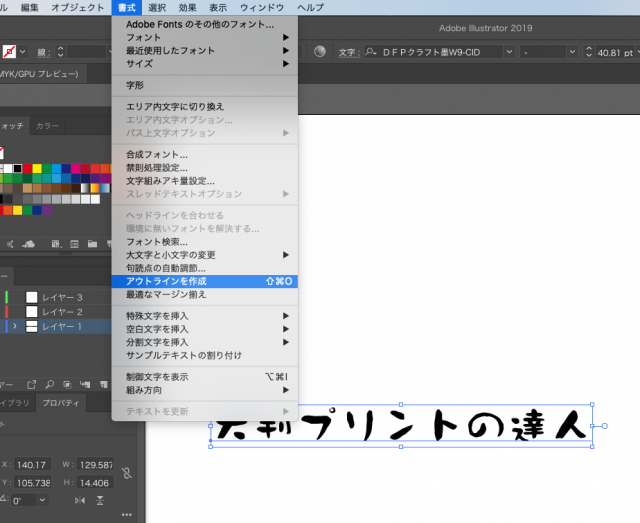The image size is (640, 523).
Task: Pick the magenta swatch in the top row
Action: pyautogui.click(x=76, y=168)
